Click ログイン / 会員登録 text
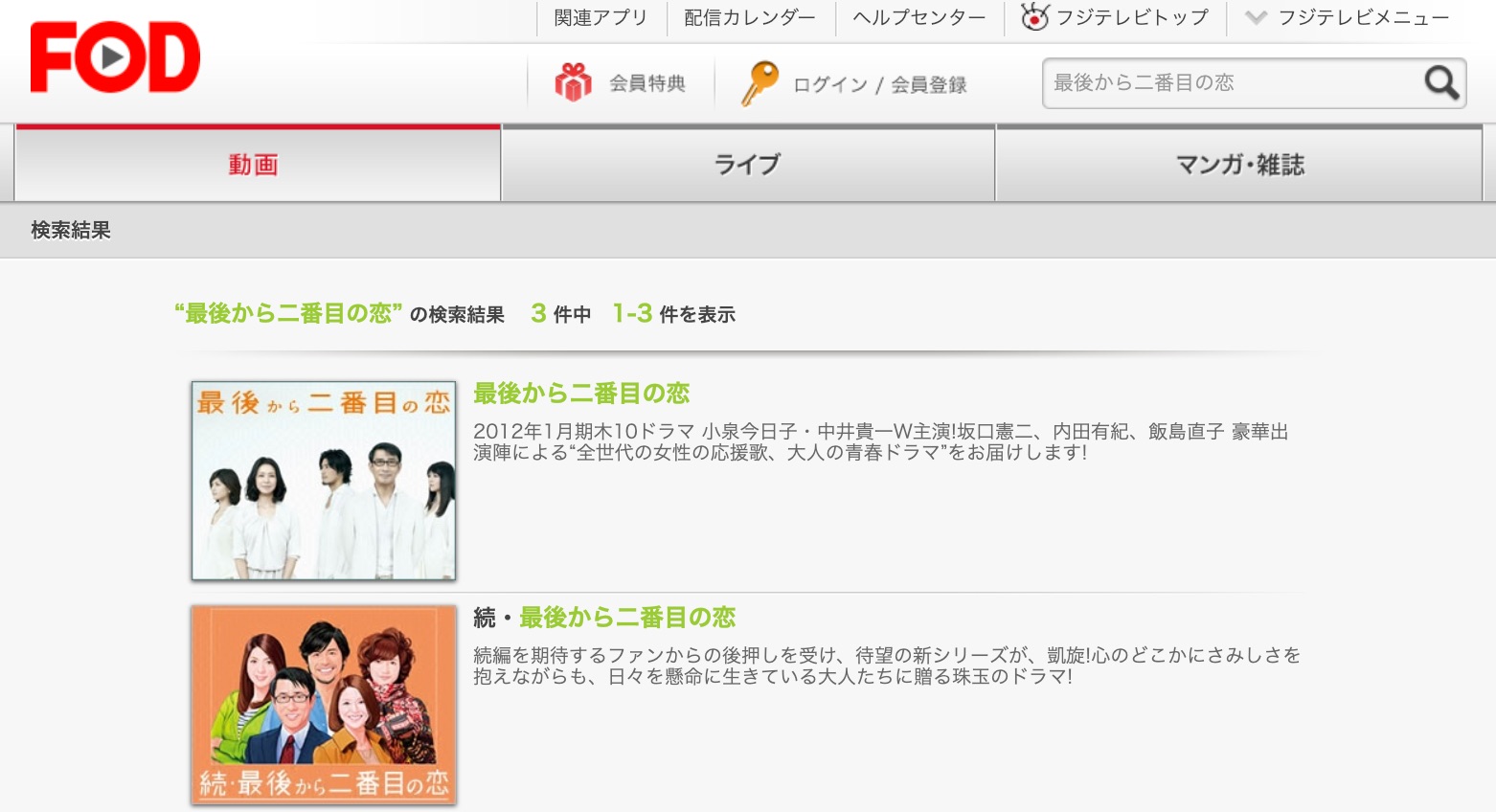 point(879,84)
